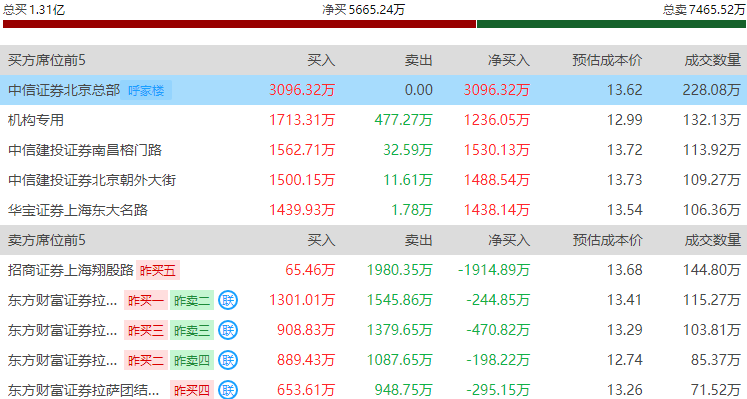Click 成交数量 header in buyers table
Viewport: 747px width, 399px height.
tap(713, 60)
